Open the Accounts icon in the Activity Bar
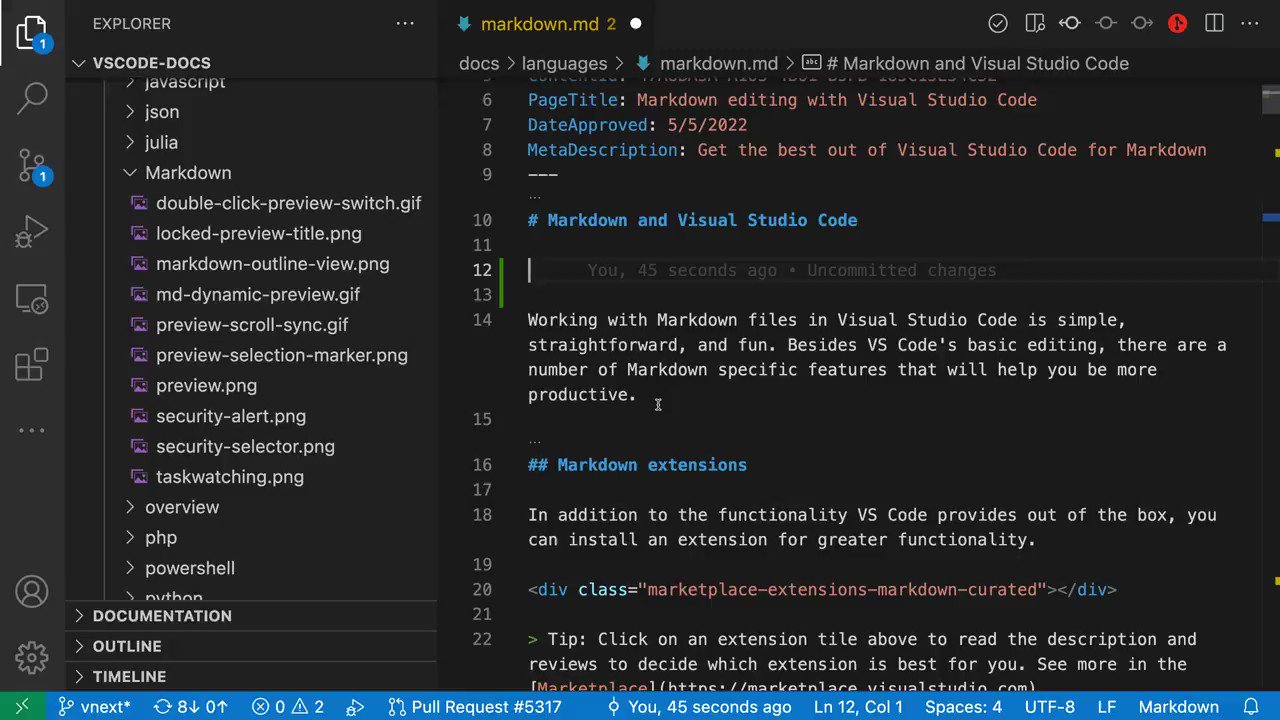 pos(31,592)
